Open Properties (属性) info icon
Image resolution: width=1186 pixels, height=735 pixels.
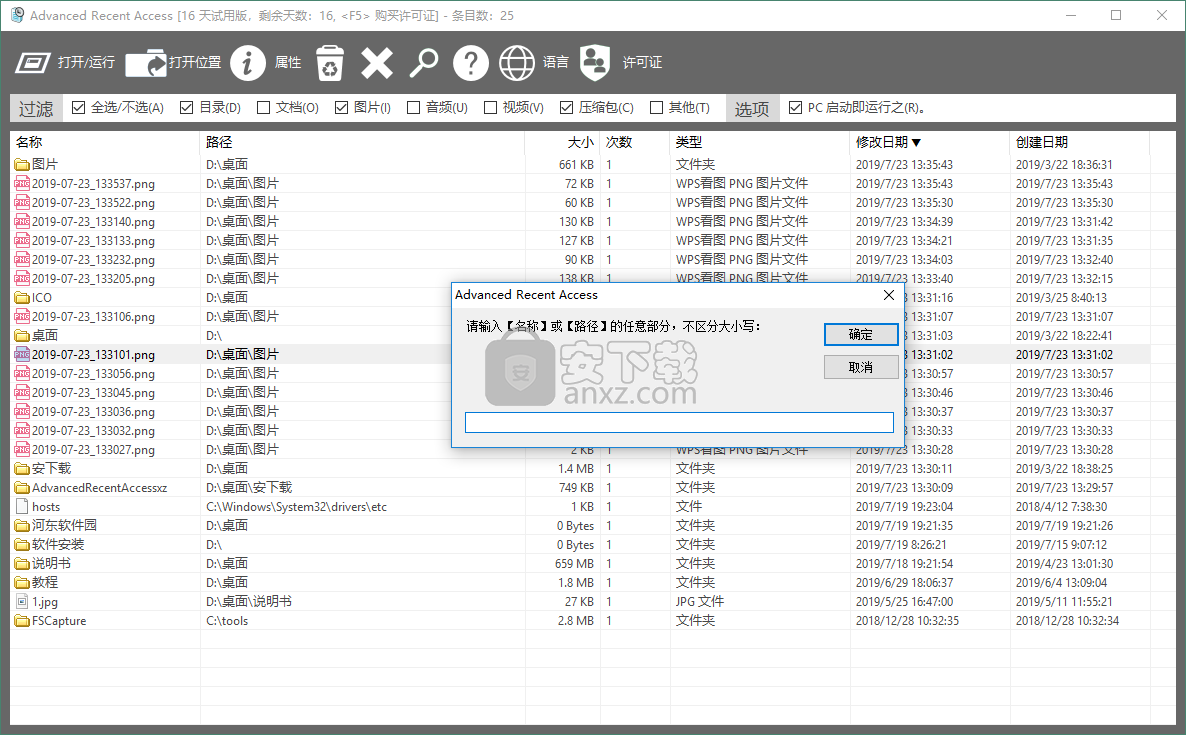click(x=247, y=63)
